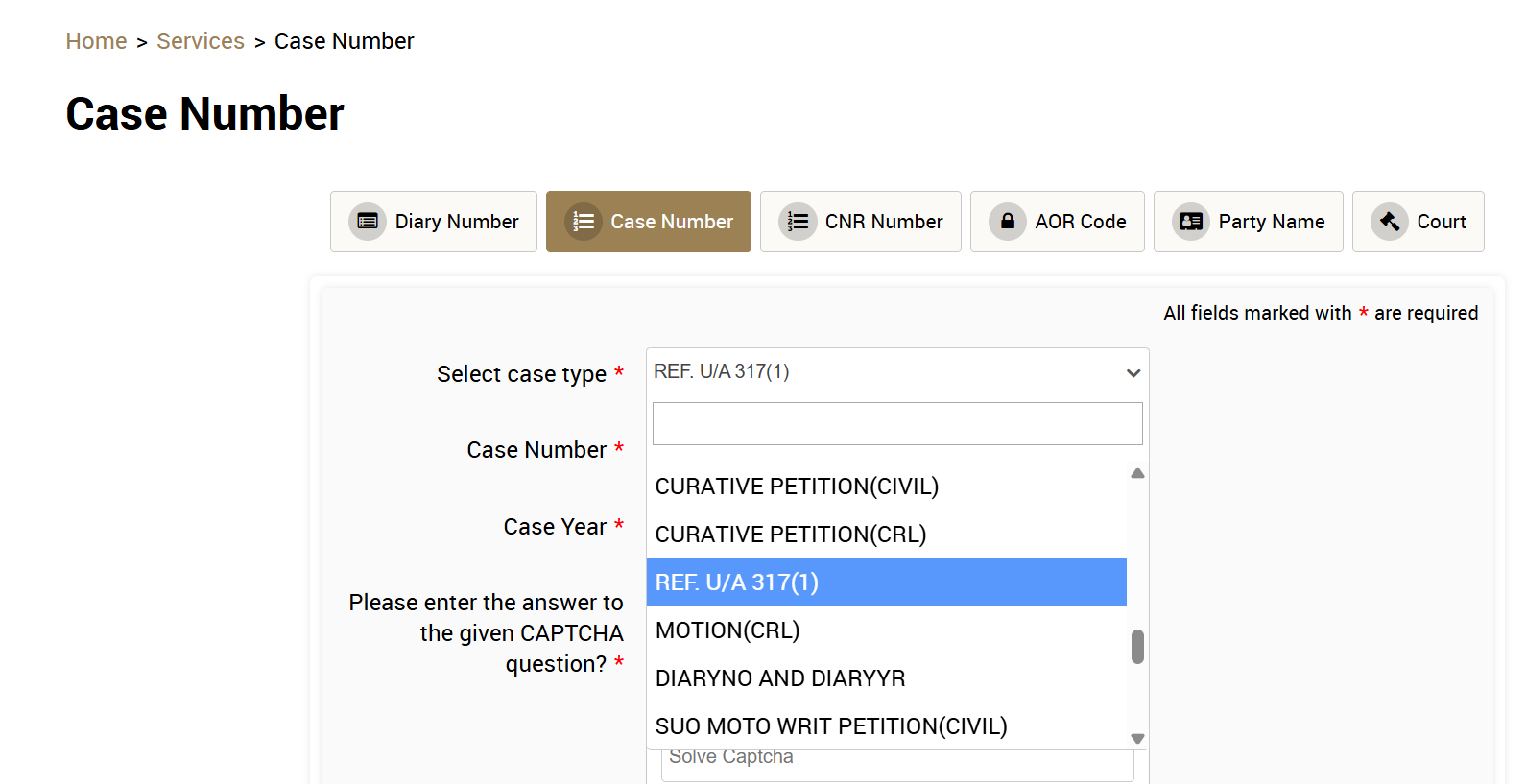Open the Diary Number tab
This screenshot has width=1526, height=784.
434,222
